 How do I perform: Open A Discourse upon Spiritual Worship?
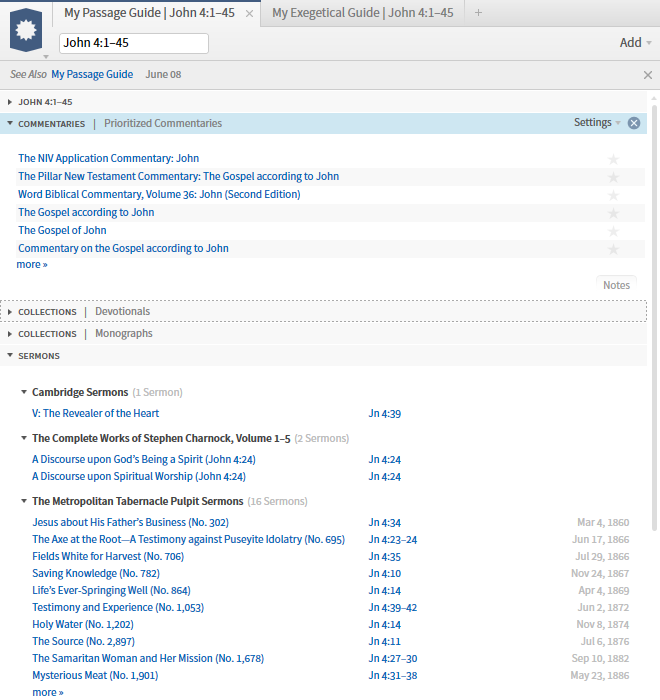point(139,476)
